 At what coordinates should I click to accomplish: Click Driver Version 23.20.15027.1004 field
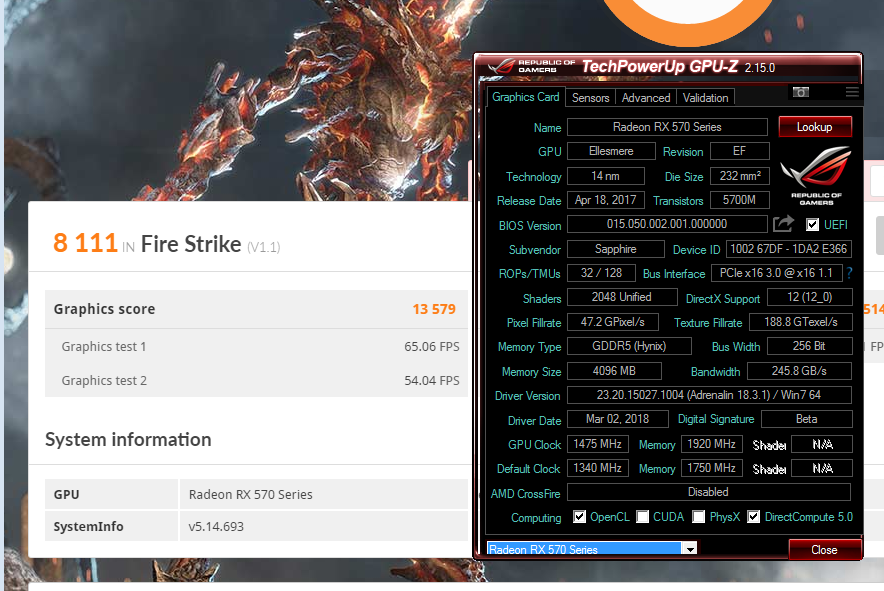click(x=709, y=395)
